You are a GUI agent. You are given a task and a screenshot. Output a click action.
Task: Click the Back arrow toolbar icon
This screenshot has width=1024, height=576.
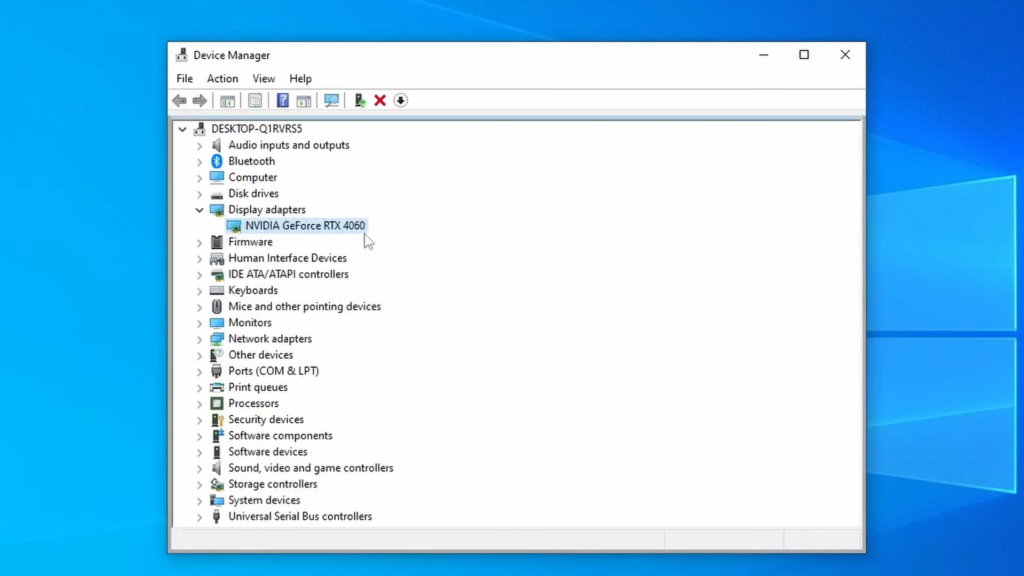180,101
